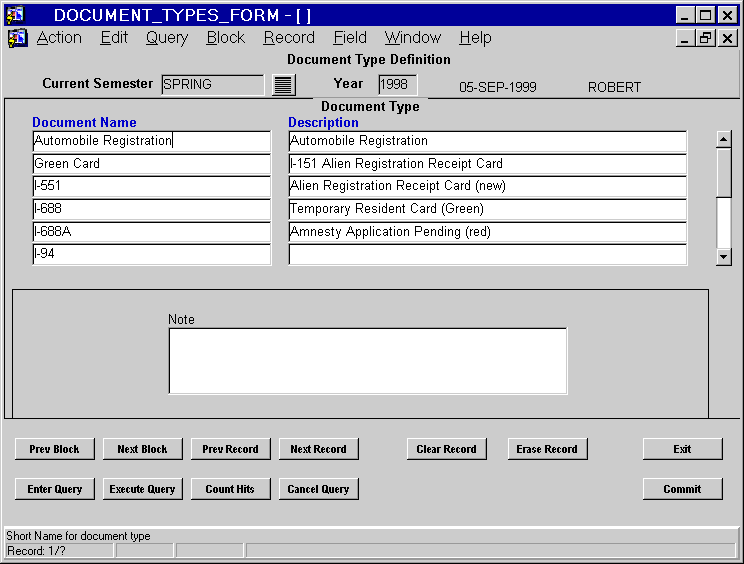
Task: Select the Green Card document name field
Action: (152, 164)
